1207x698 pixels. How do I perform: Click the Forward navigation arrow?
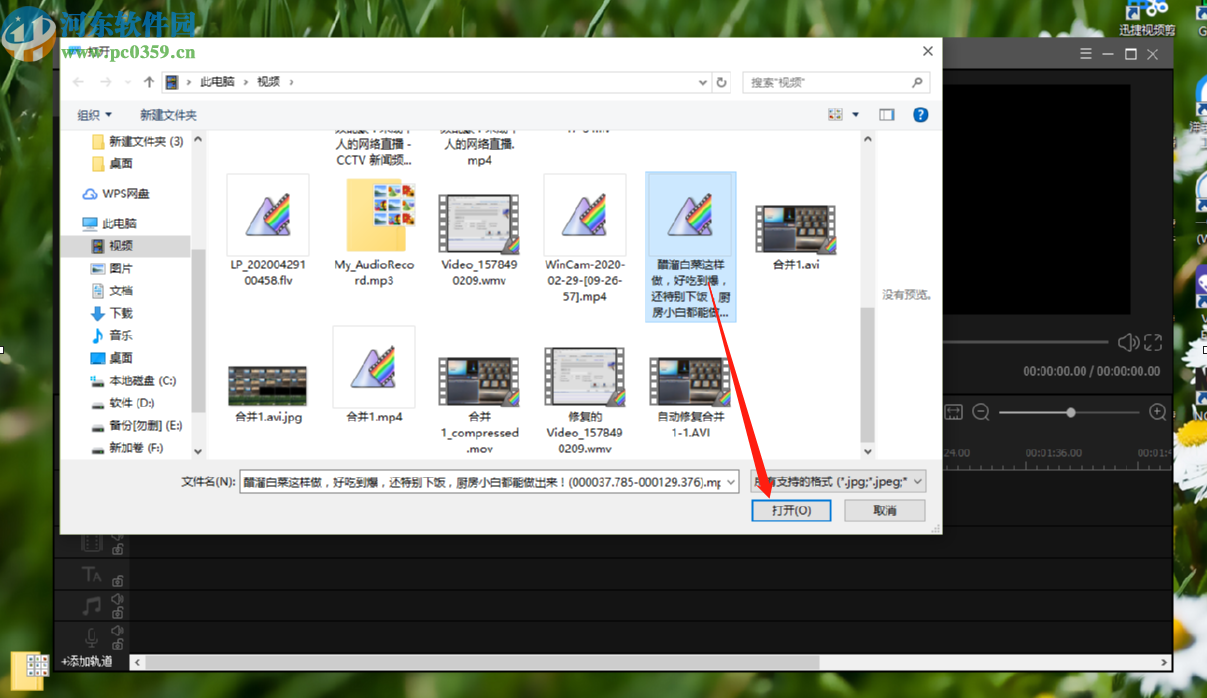point(106,82)
